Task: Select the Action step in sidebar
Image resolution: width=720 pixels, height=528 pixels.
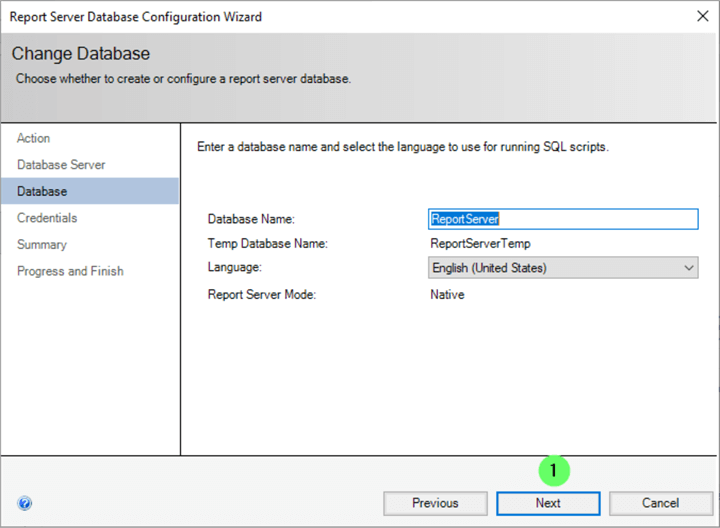Action: point(34,138)
